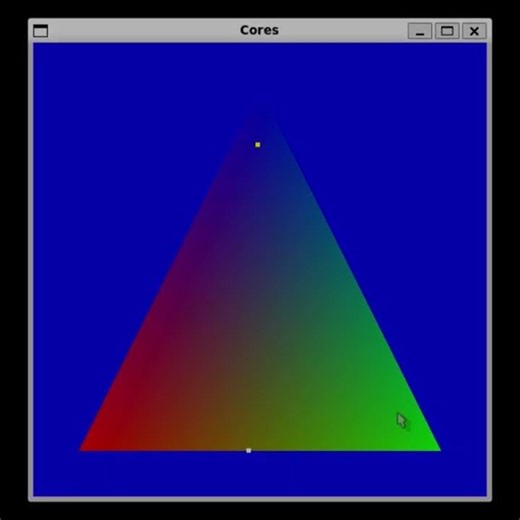Screen dimensions: 520x520
Task: Minimize the Cores window
Action: click(420, 31)
